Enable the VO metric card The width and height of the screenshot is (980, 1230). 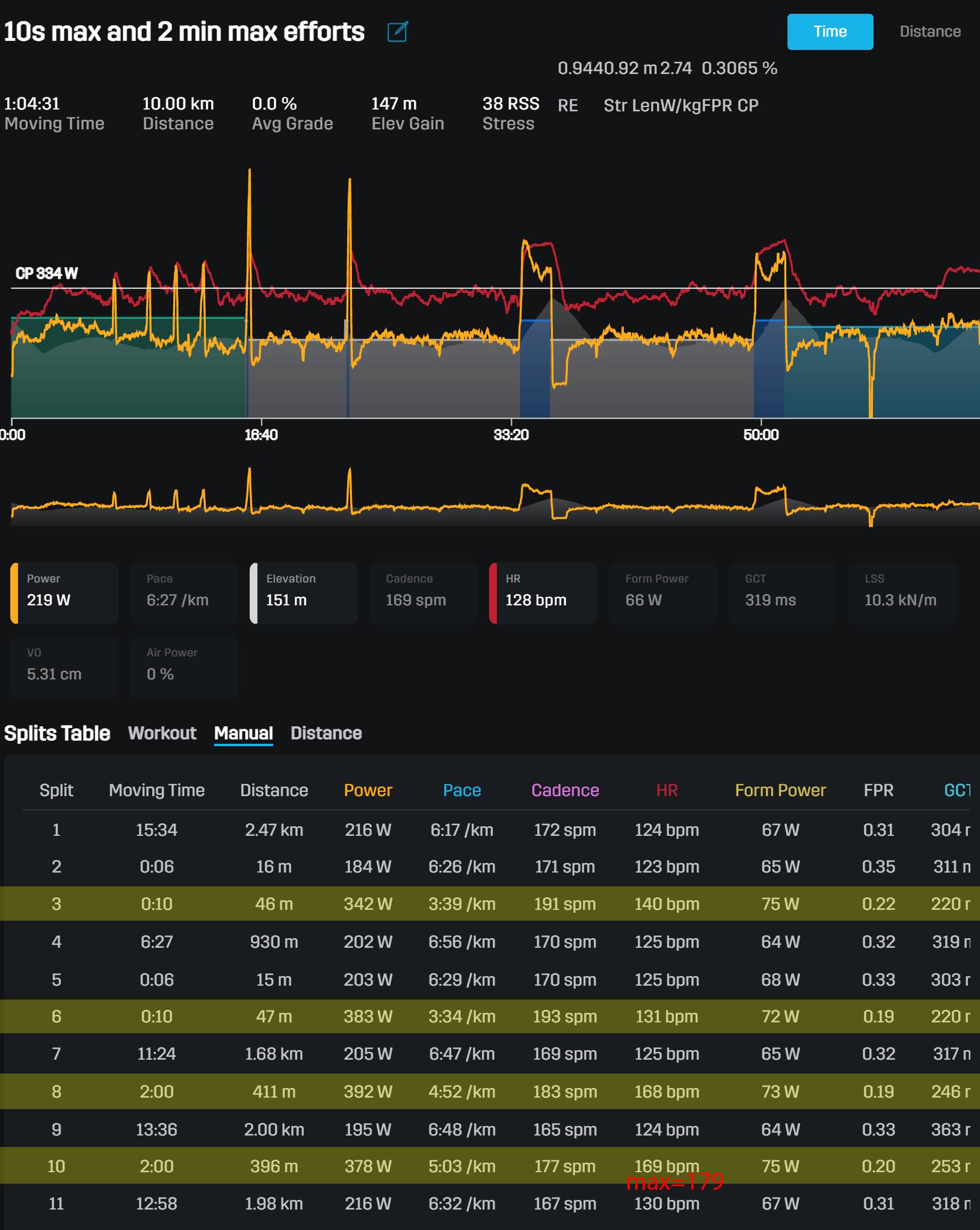(x=64, y=667)
